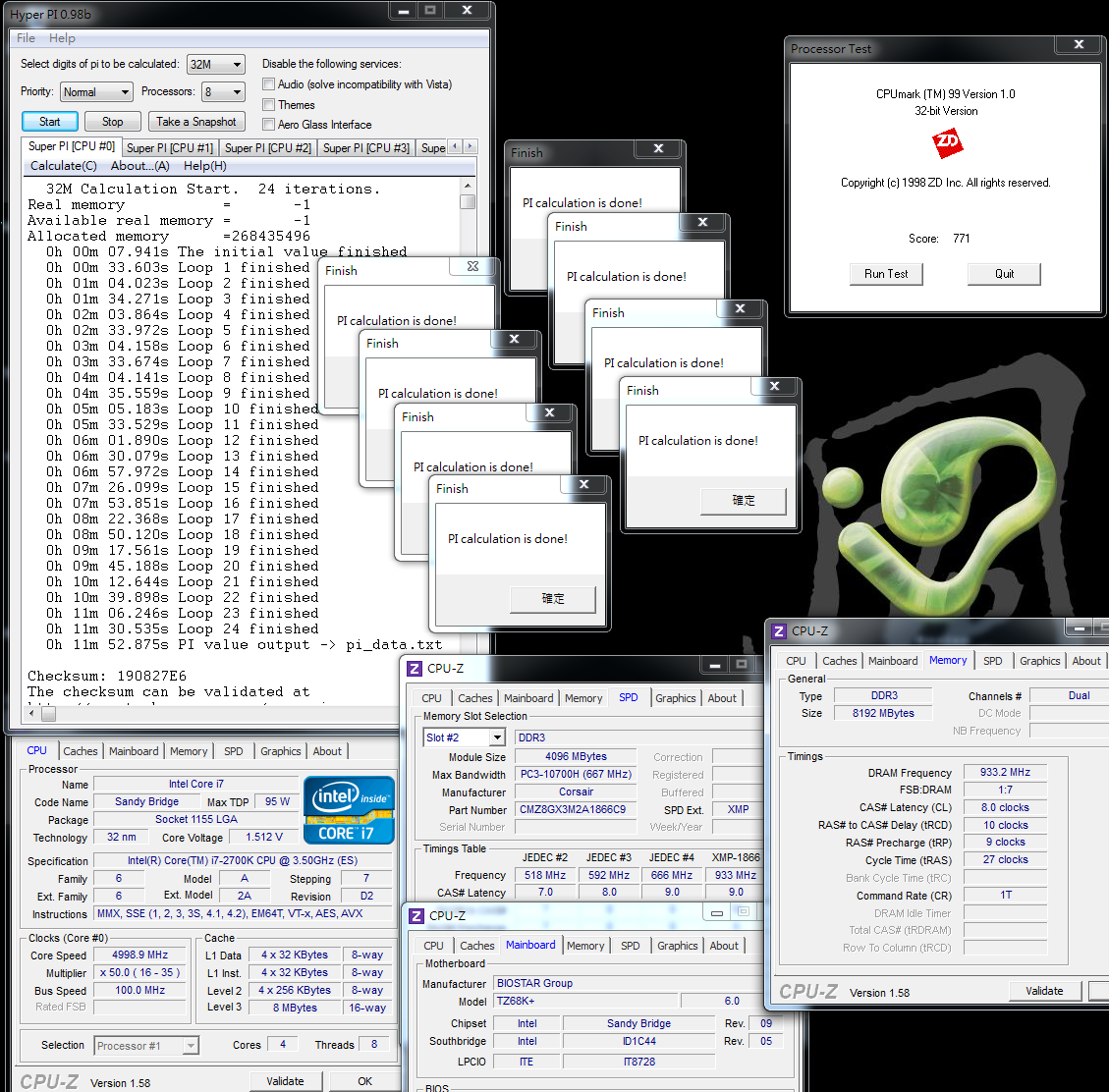Click the Super PI horizontal scrollbar left arrow
Screen dimensions: 1109x1092
click(x=31, y=714)
